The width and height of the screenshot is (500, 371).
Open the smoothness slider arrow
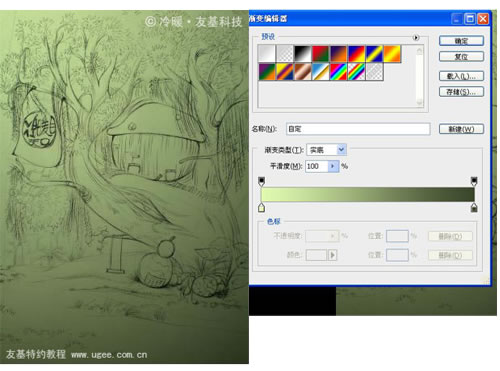click(x=334, y=166)
